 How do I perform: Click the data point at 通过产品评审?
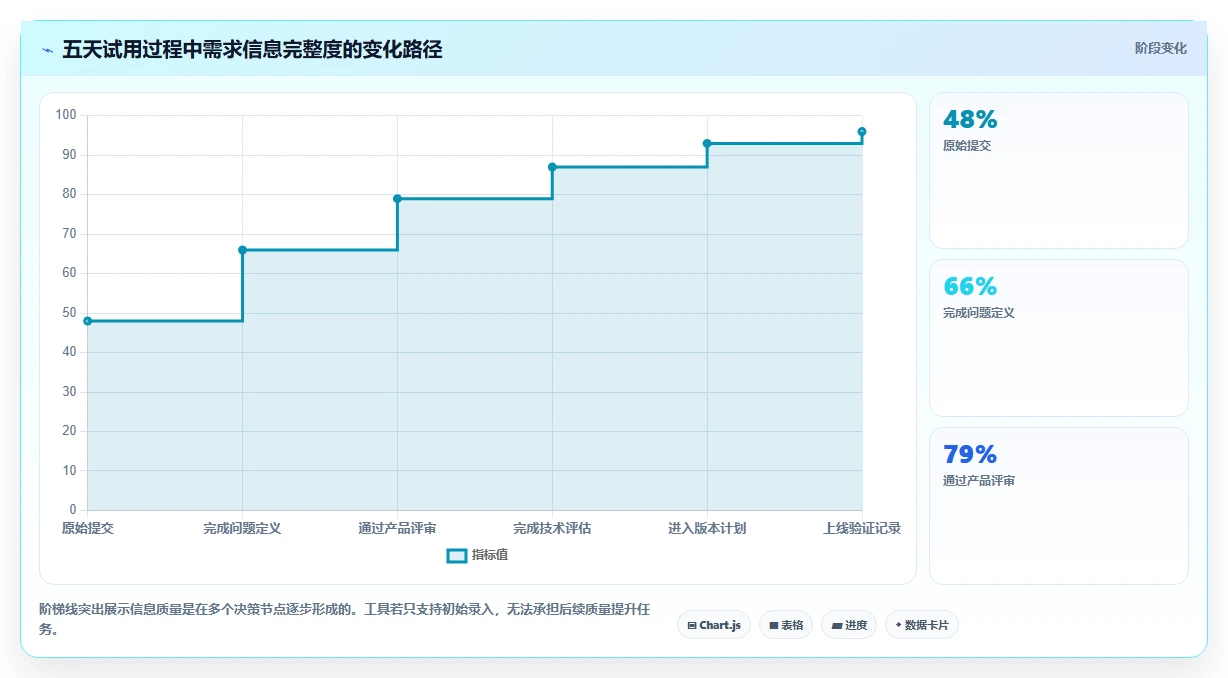coord(397,199)
